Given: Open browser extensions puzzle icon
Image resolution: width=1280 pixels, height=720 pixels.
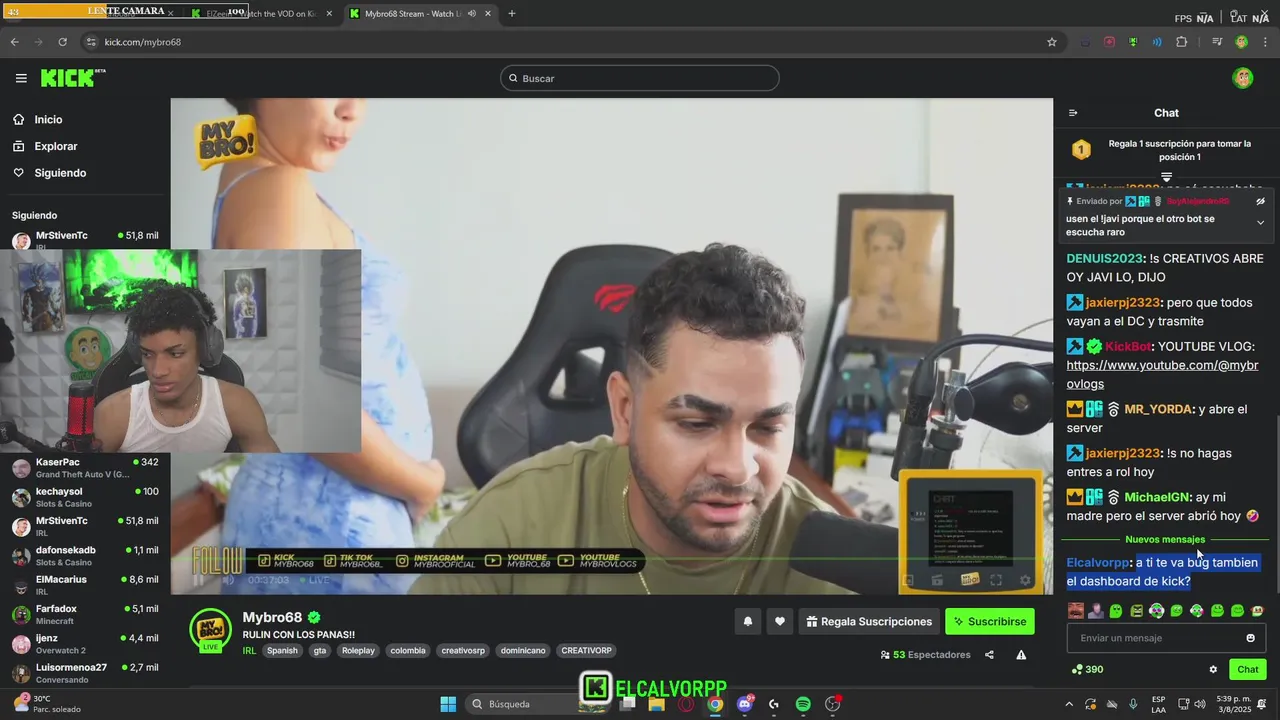Looking at the screenshot, I should pyautogui.click(x=1182, y=42).
